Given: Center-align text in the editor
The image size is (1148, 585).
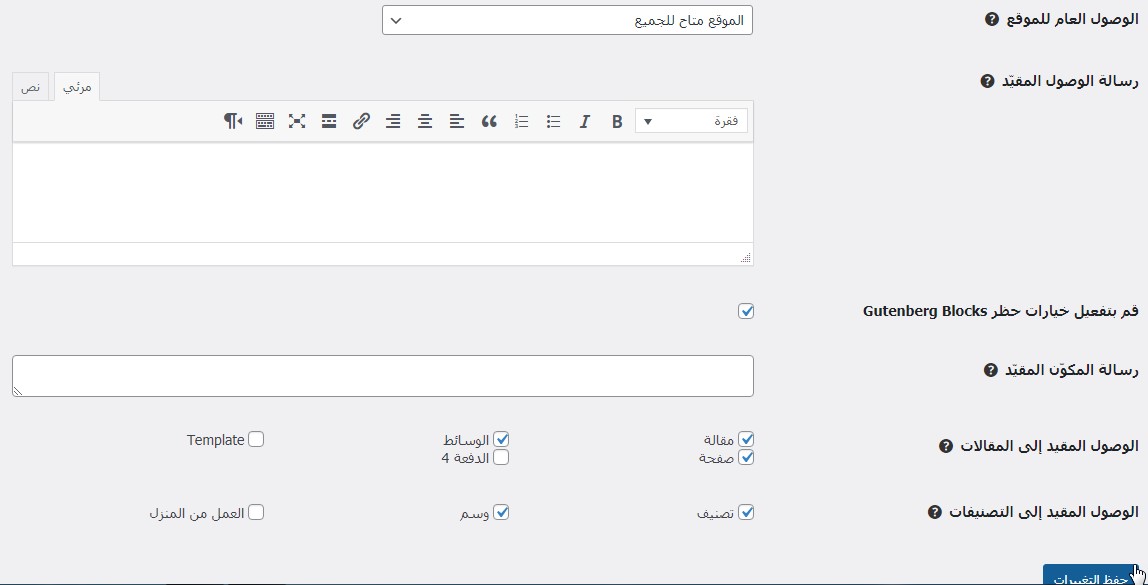Looking at the screenshot, I should click(x=425, y=121).
